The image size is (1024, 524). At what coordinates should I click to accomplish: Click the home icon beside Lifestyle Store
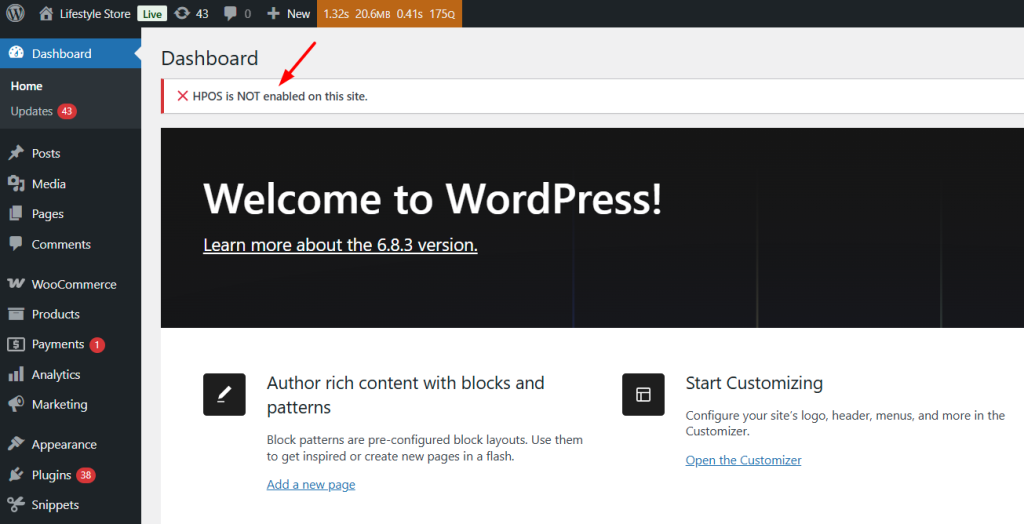46,14
